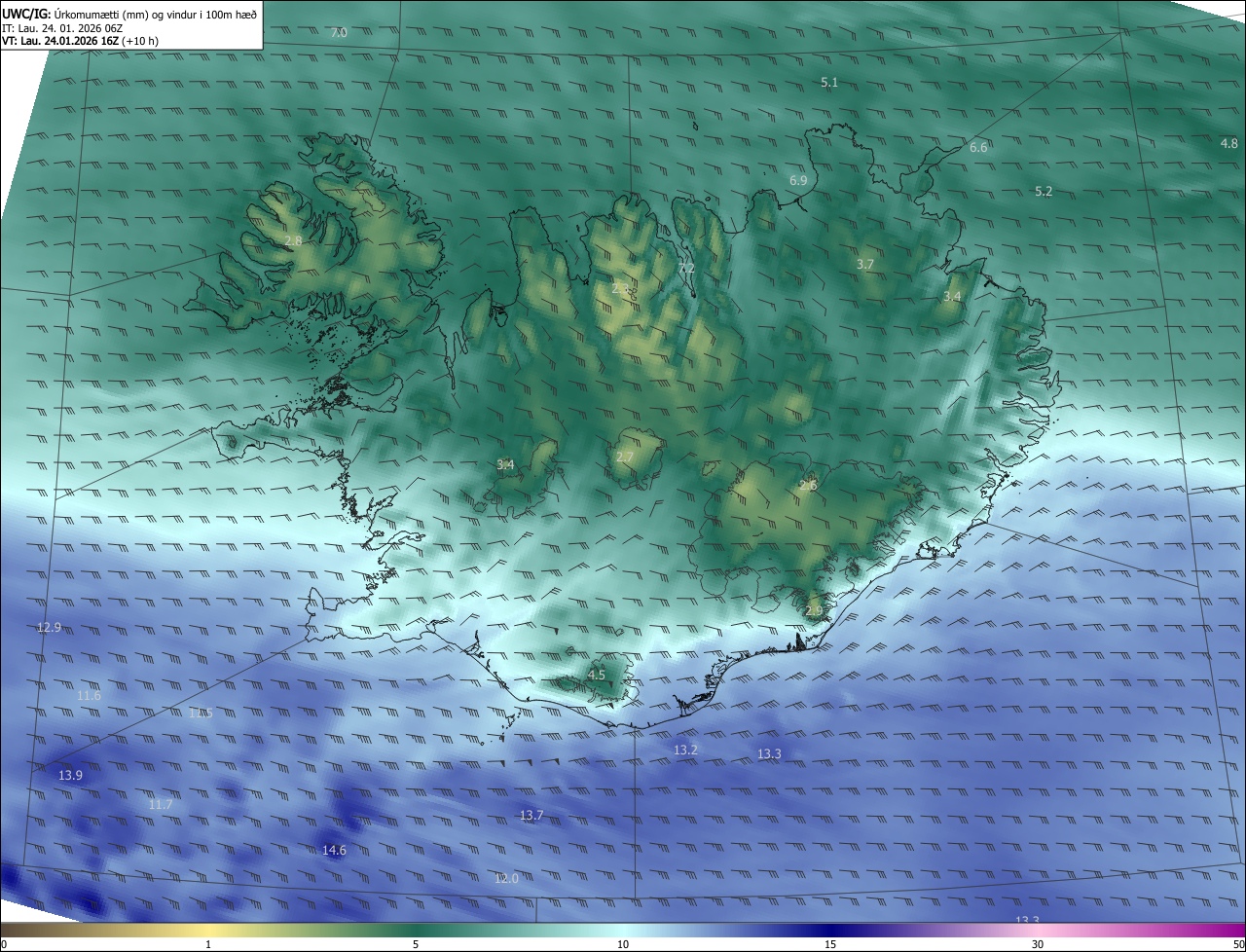Click the 11.5 value label
This screenshot has width=1246, height=952.
pos(200,714)
